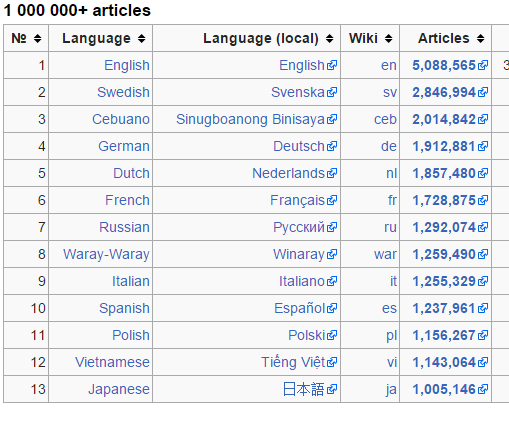Open the Waray-Waray language link
Viewport: 509px width, 423px height.
pos(106,254)
